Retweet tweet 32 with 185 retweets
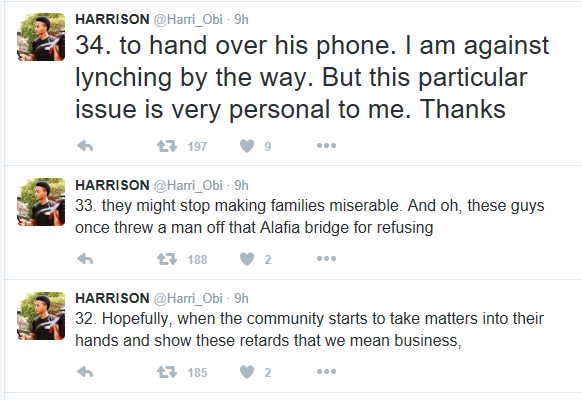The image size is (582, 400). pyautogui.click(x=167, y=372)
